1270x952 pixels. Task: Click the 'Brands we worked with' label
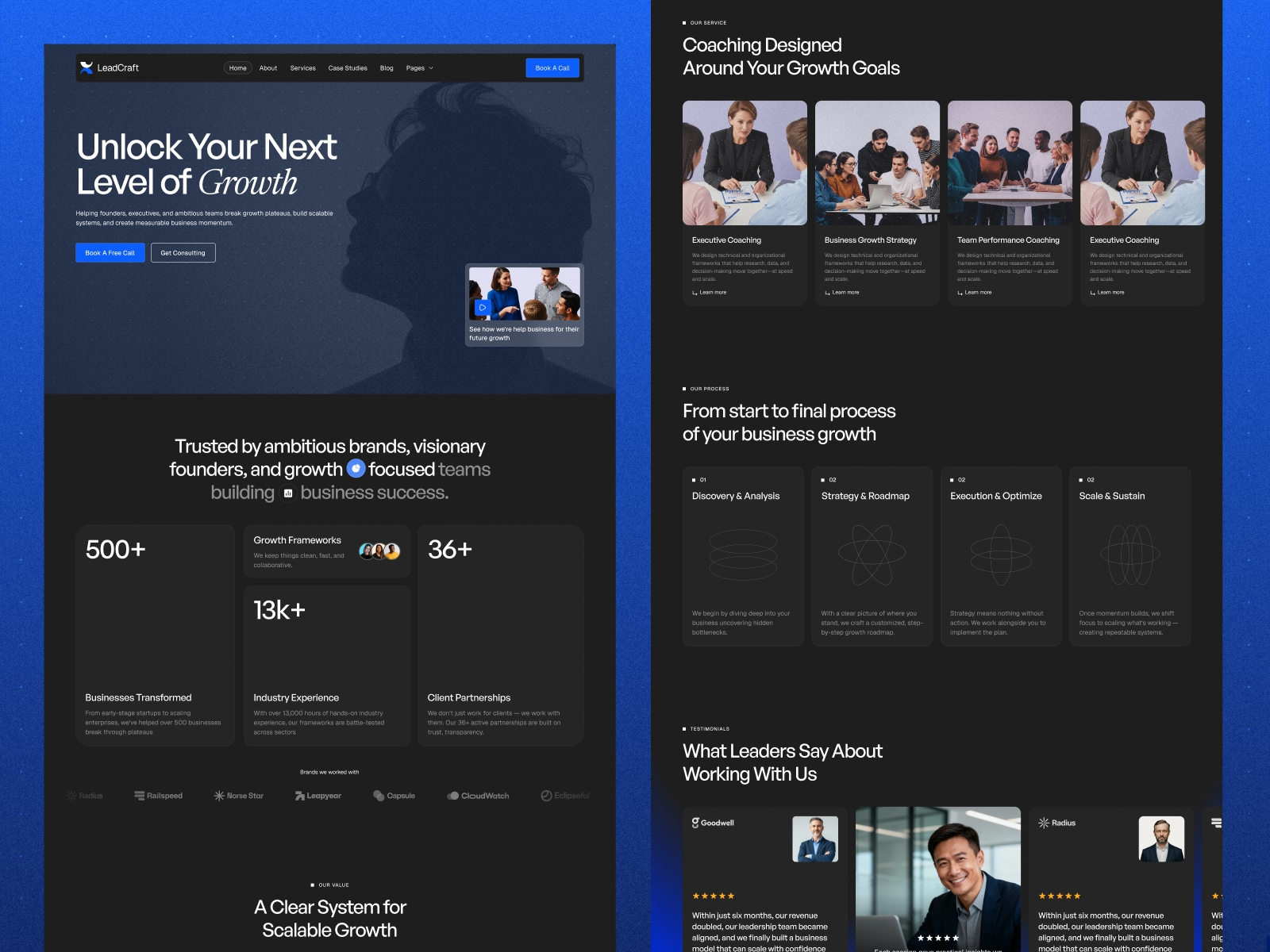click(x=329, y=772)
